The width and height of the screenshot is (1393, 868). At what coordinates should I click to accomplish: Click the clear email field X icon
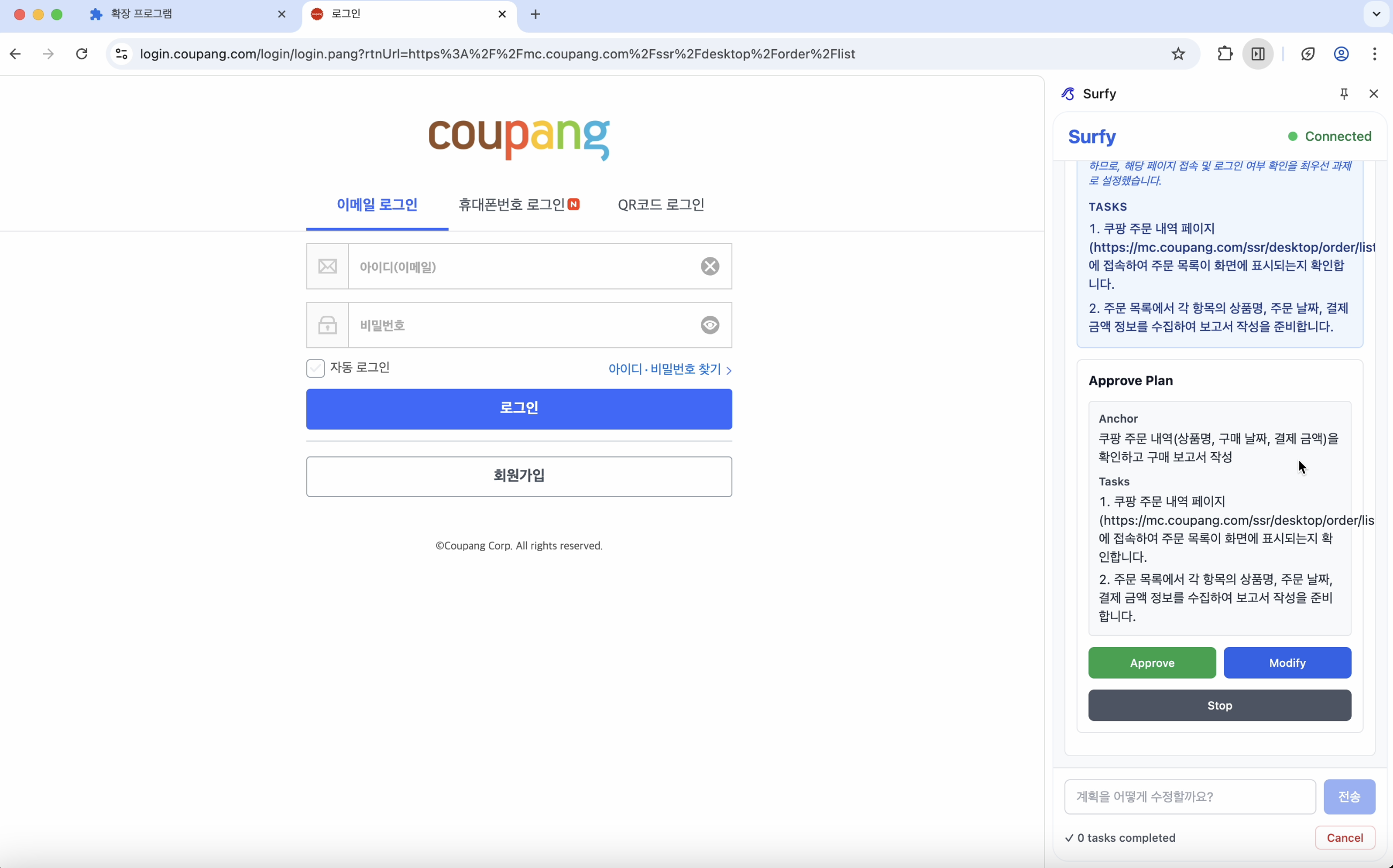(710, 267)
